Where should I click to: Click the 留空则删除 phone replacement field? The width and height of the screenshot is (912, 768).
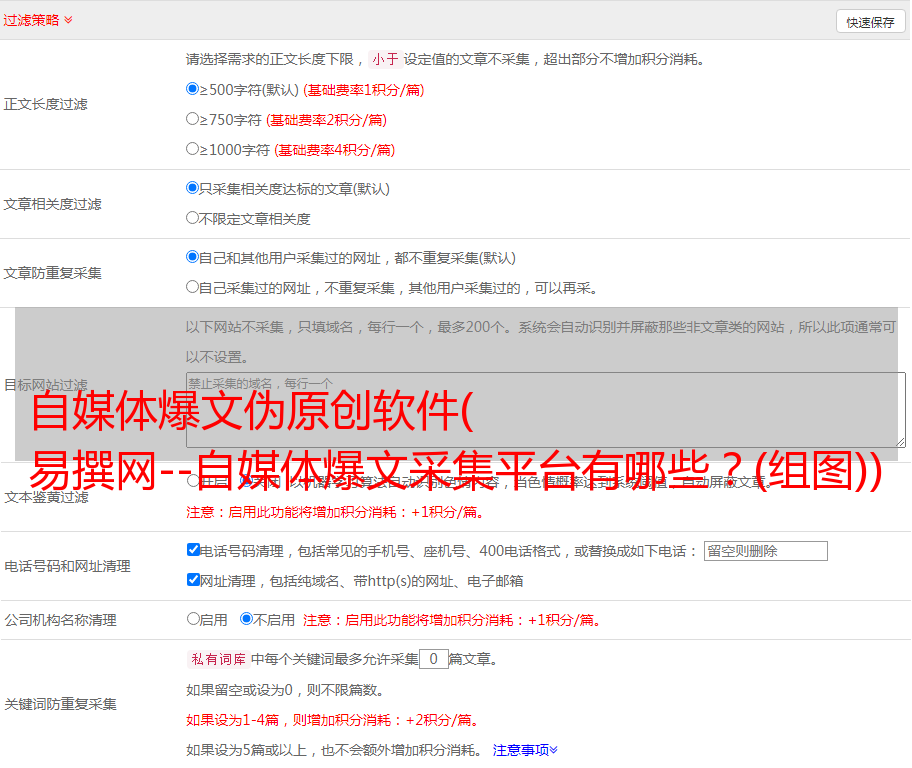[x=765, y=551]
